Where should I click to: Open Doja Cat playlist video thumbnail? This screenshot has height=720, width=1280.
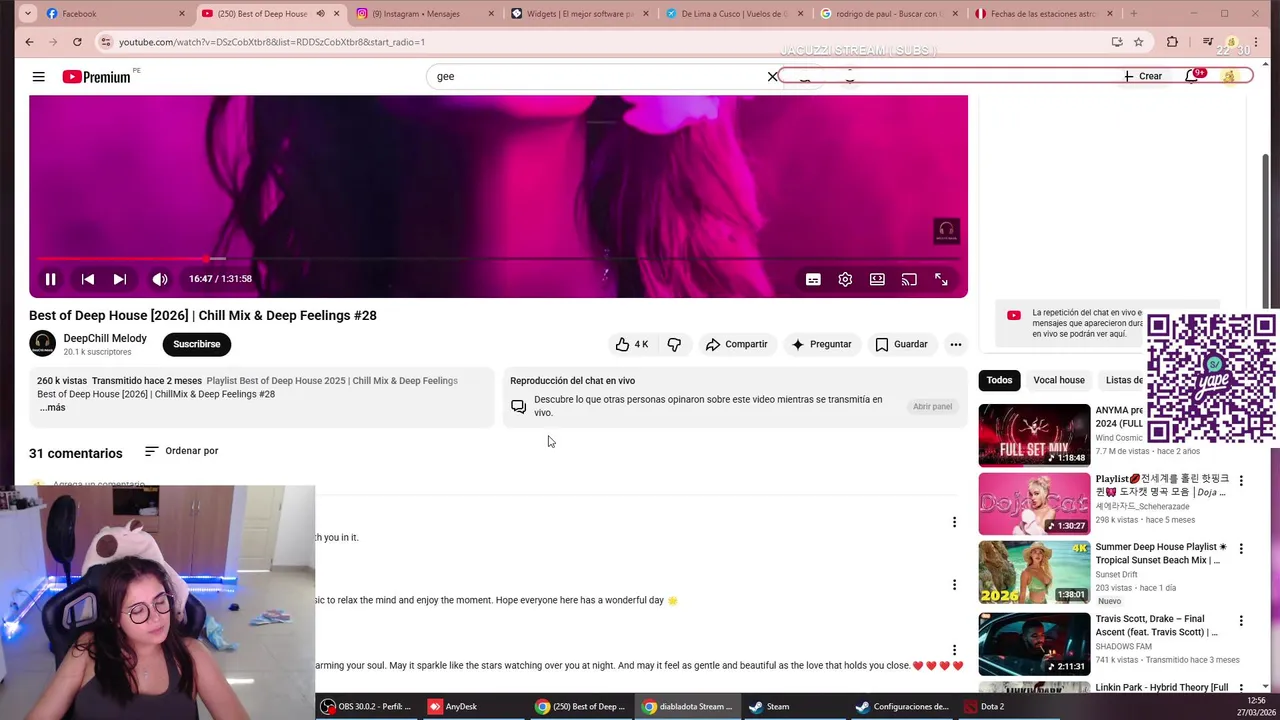coord(1034,504)
